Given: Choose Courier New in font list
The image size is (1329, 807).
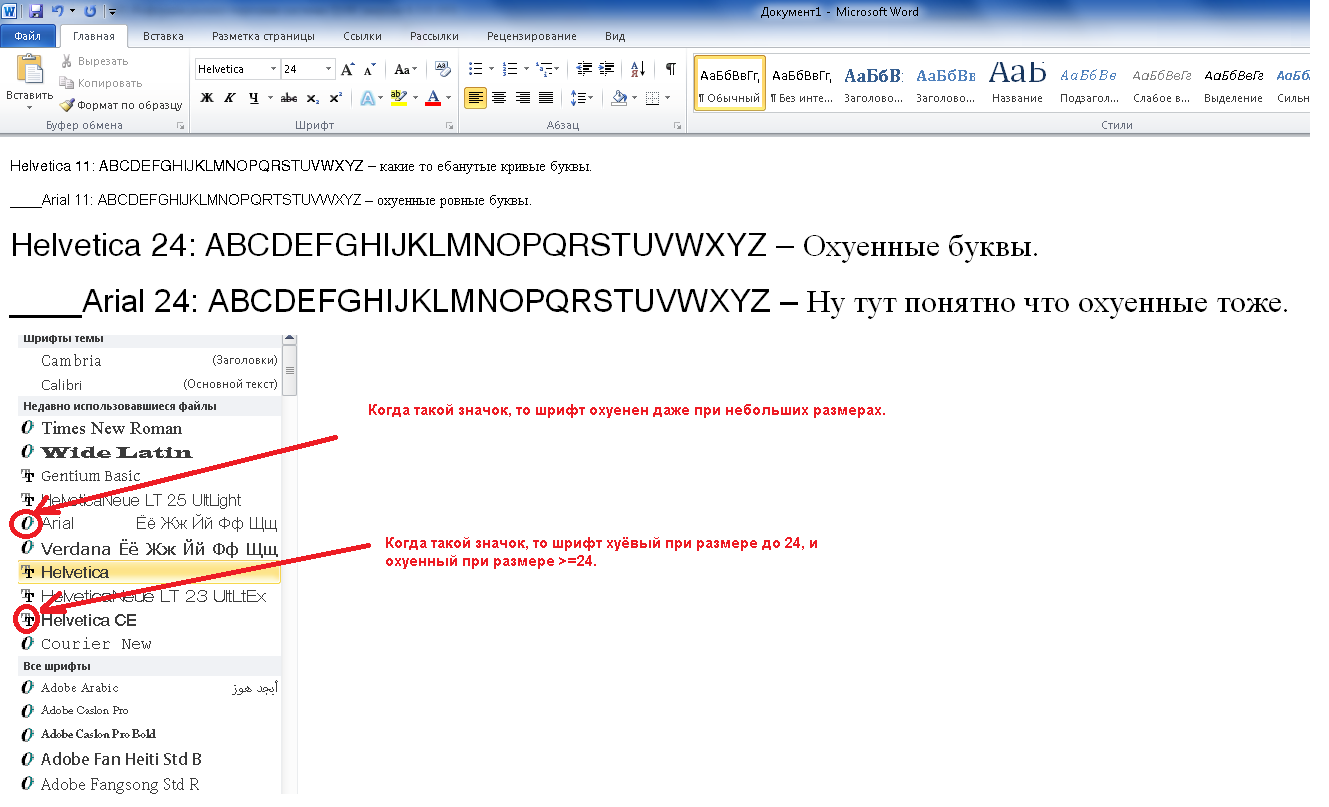Looking at the screenshot, I should point(150,644).
